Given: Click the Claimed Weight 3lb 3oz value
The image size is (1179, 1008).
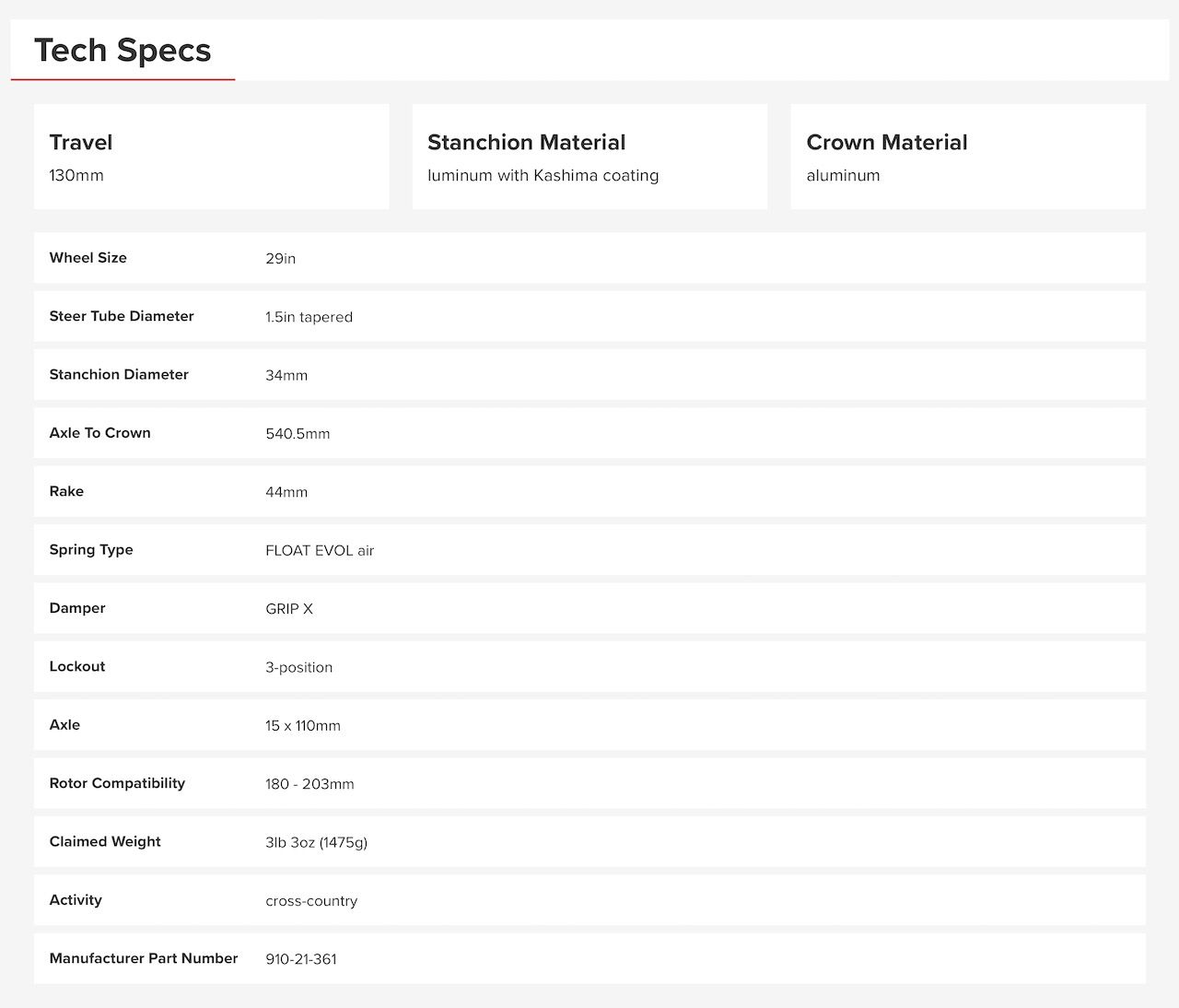Looking at the screenshot, I should (x=317, y=842).
